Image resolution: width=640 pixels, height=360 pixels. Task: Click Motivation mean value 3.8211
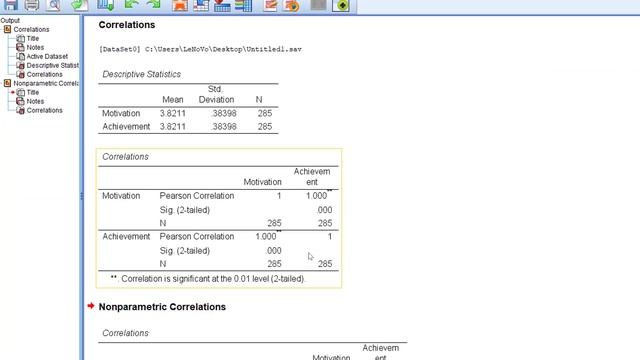tap(173, 113)
